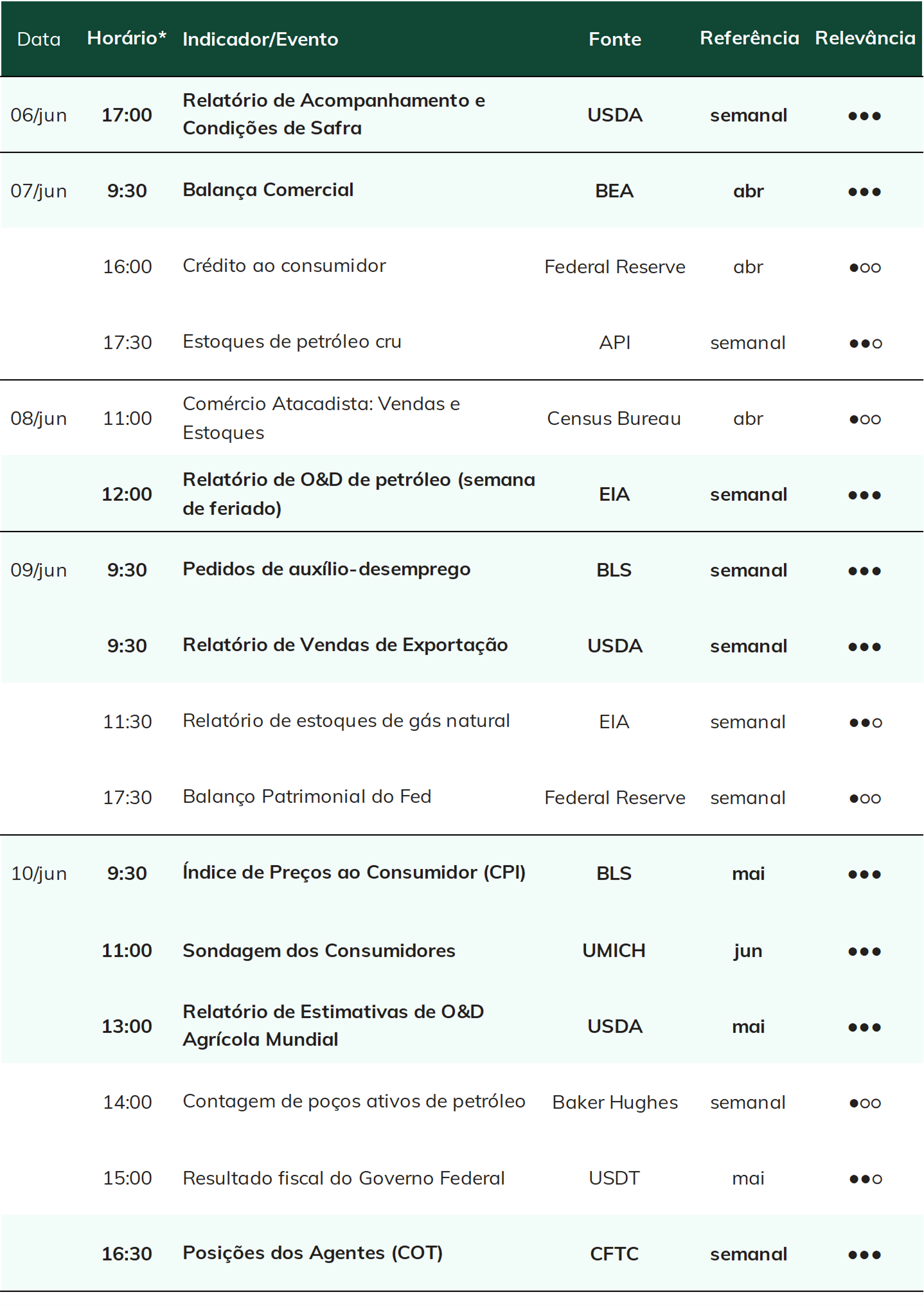
Task: Click relevance dots for Crédito ao consumidor
Action: coord(864,267)
